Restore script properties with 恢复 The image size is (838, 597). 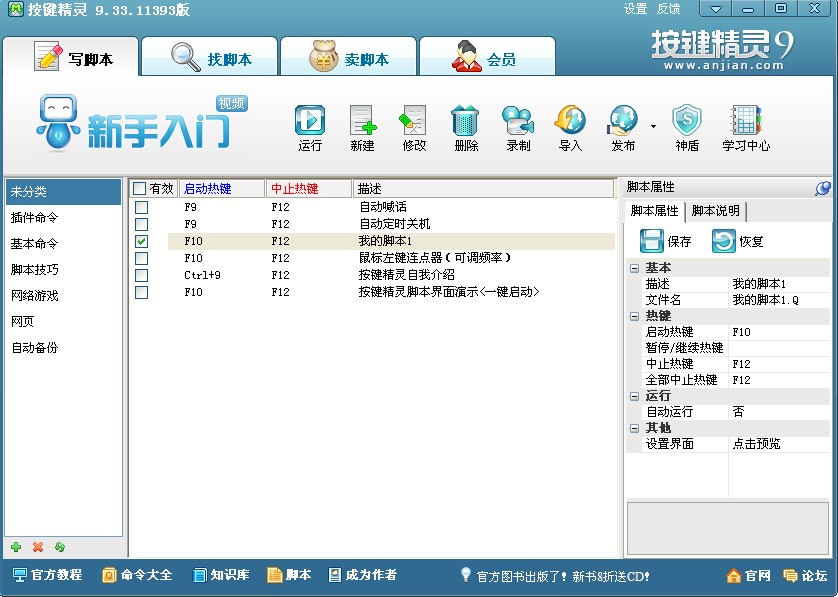pyautogui.click(x=738, y=241)
